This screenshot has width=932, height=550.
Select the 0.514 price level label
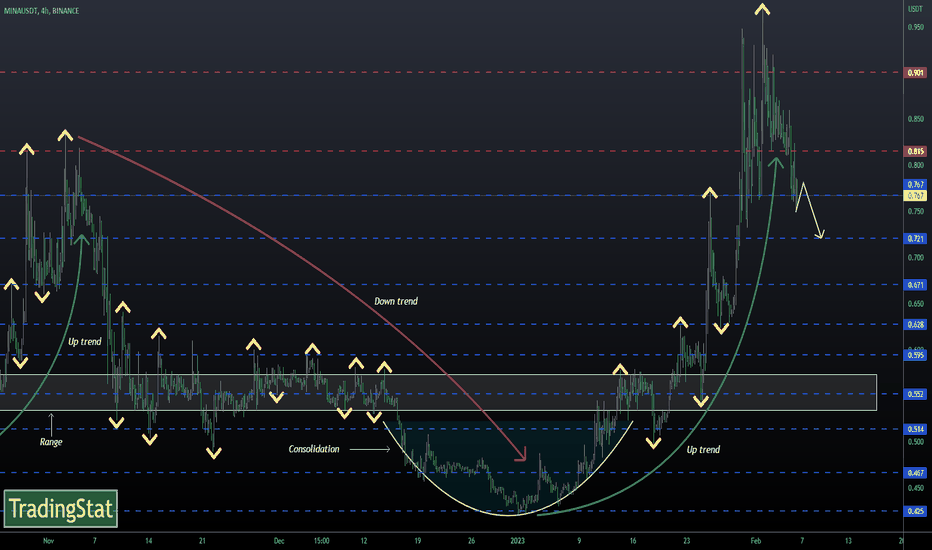[x=915, y=429]
